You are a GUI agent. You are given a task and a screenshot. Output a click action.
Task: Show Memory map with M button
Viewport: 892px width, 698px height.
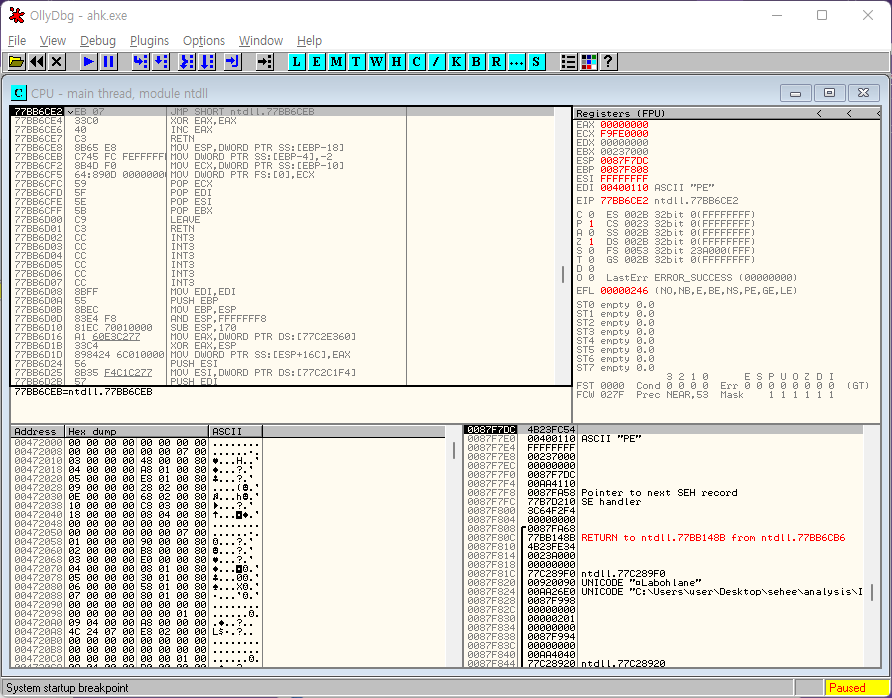click(x=336, y=61)
